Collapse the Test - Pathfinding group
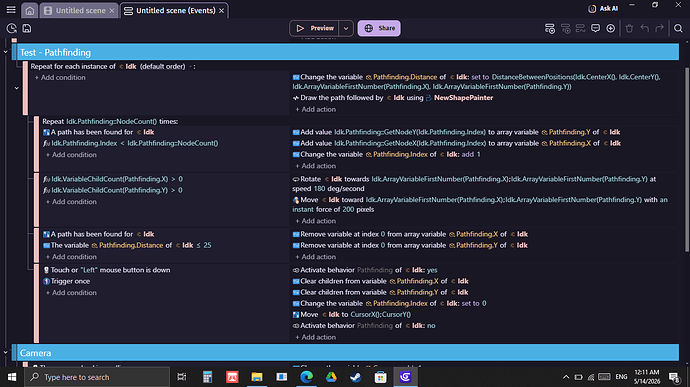 coord(5,52)
